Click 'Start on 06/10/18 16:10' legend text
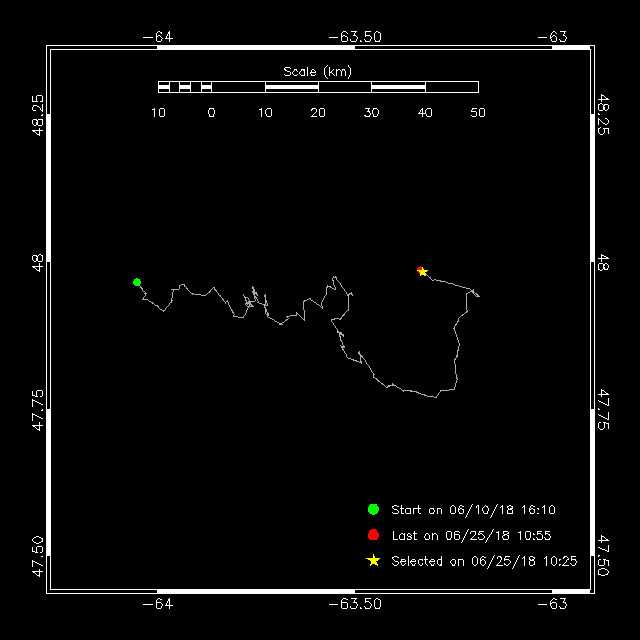 (x=473, y=510)
